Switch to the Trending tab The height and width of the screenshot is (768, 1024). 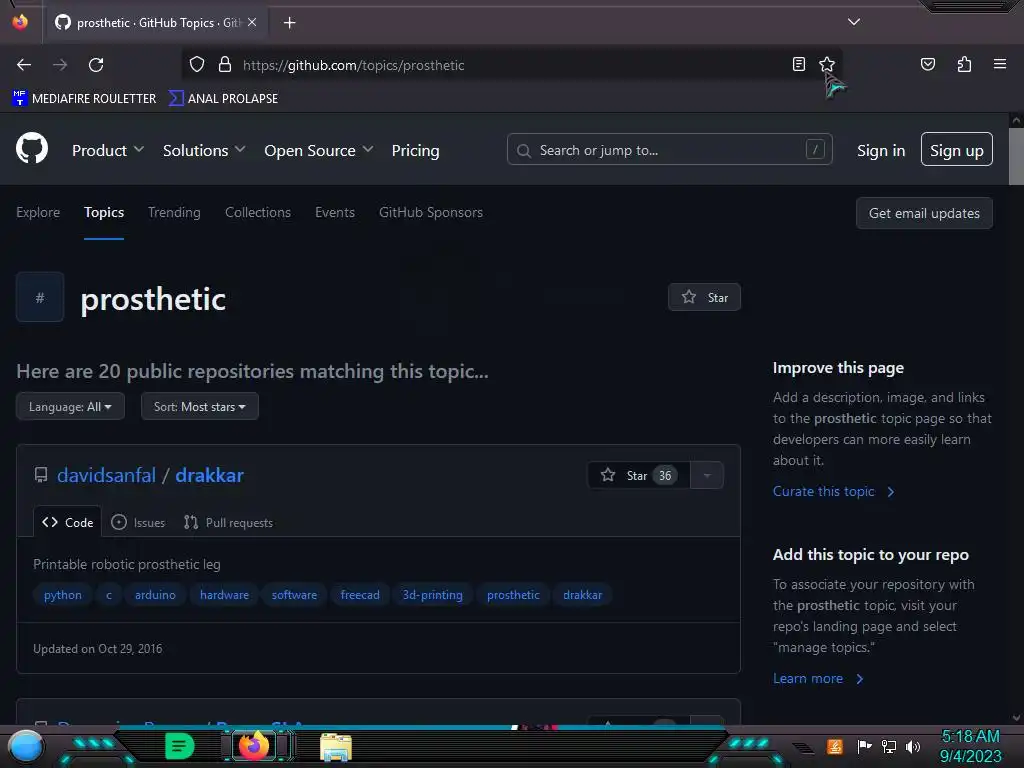click(x=174, y=212)
